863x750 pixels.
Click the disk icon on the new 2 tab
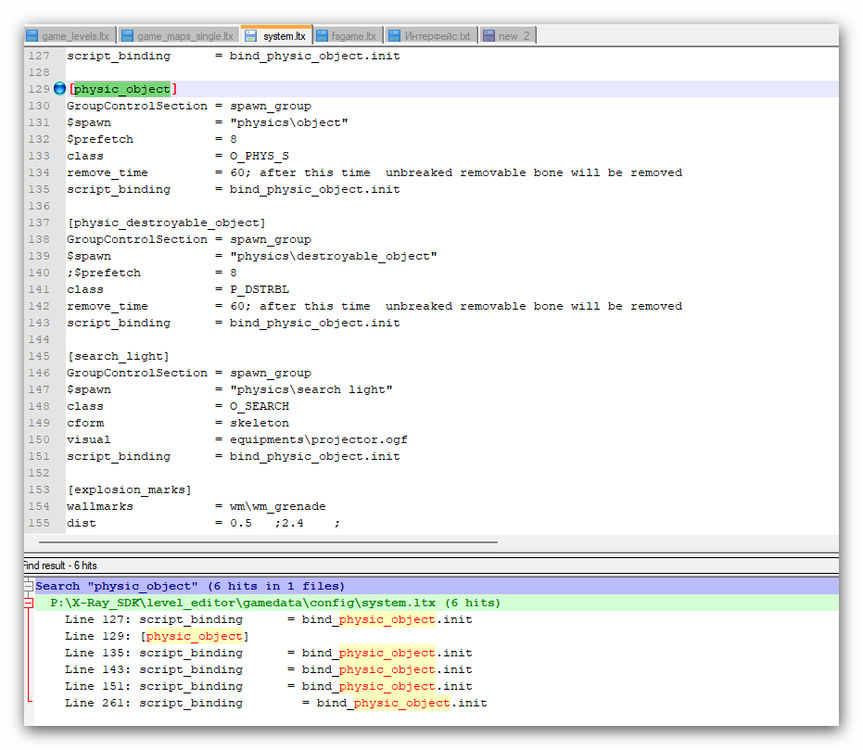[x=489, y=36]
